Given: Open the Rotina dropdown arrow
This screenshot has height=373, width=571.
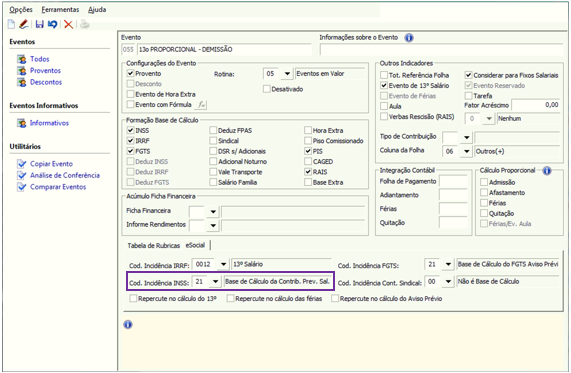Looking at the screenshot, I should pos(287,74).
